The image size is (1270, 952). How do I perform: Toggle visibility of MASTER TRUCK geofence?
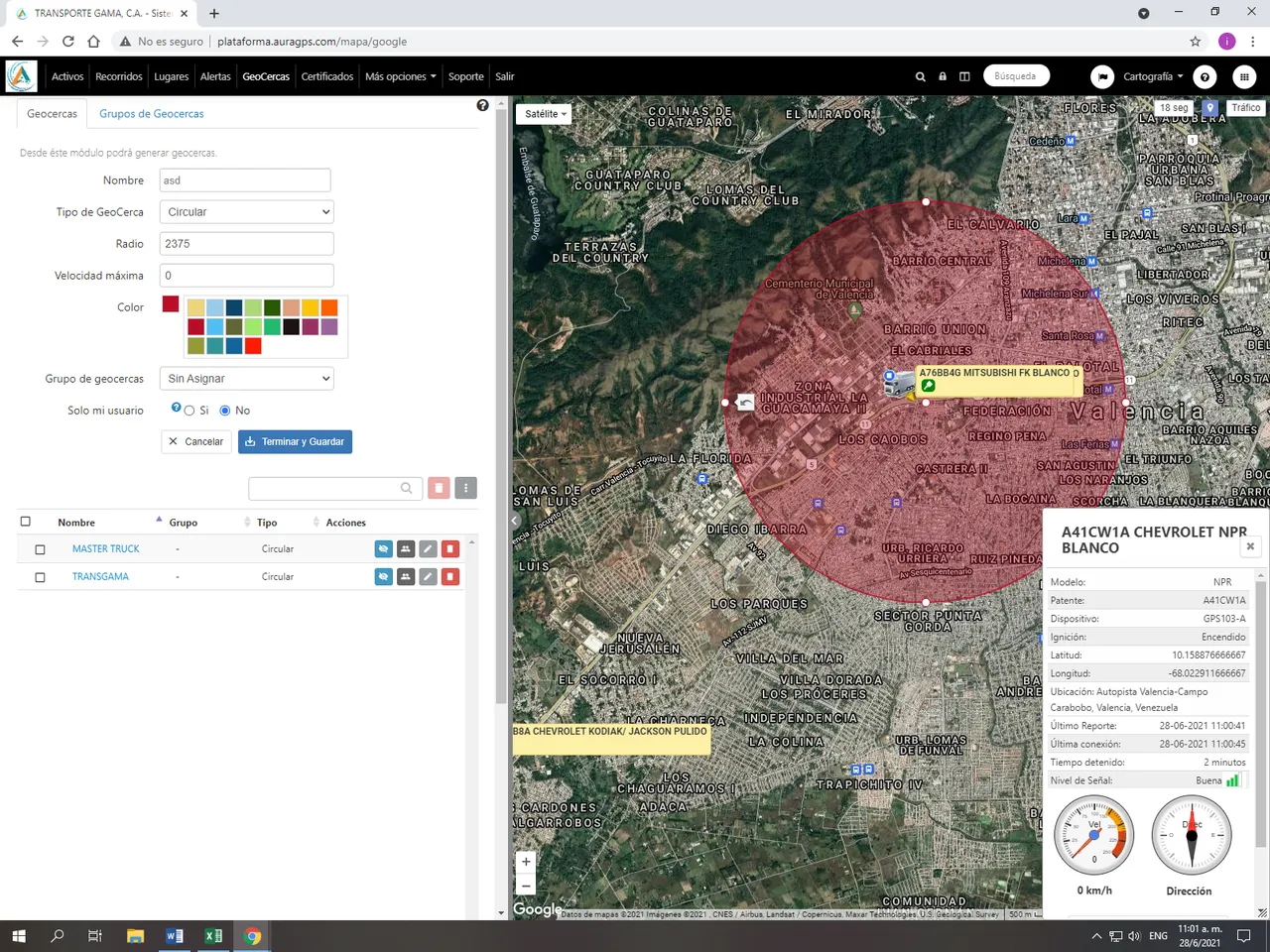pyautogui.click(x=384, y=548)
